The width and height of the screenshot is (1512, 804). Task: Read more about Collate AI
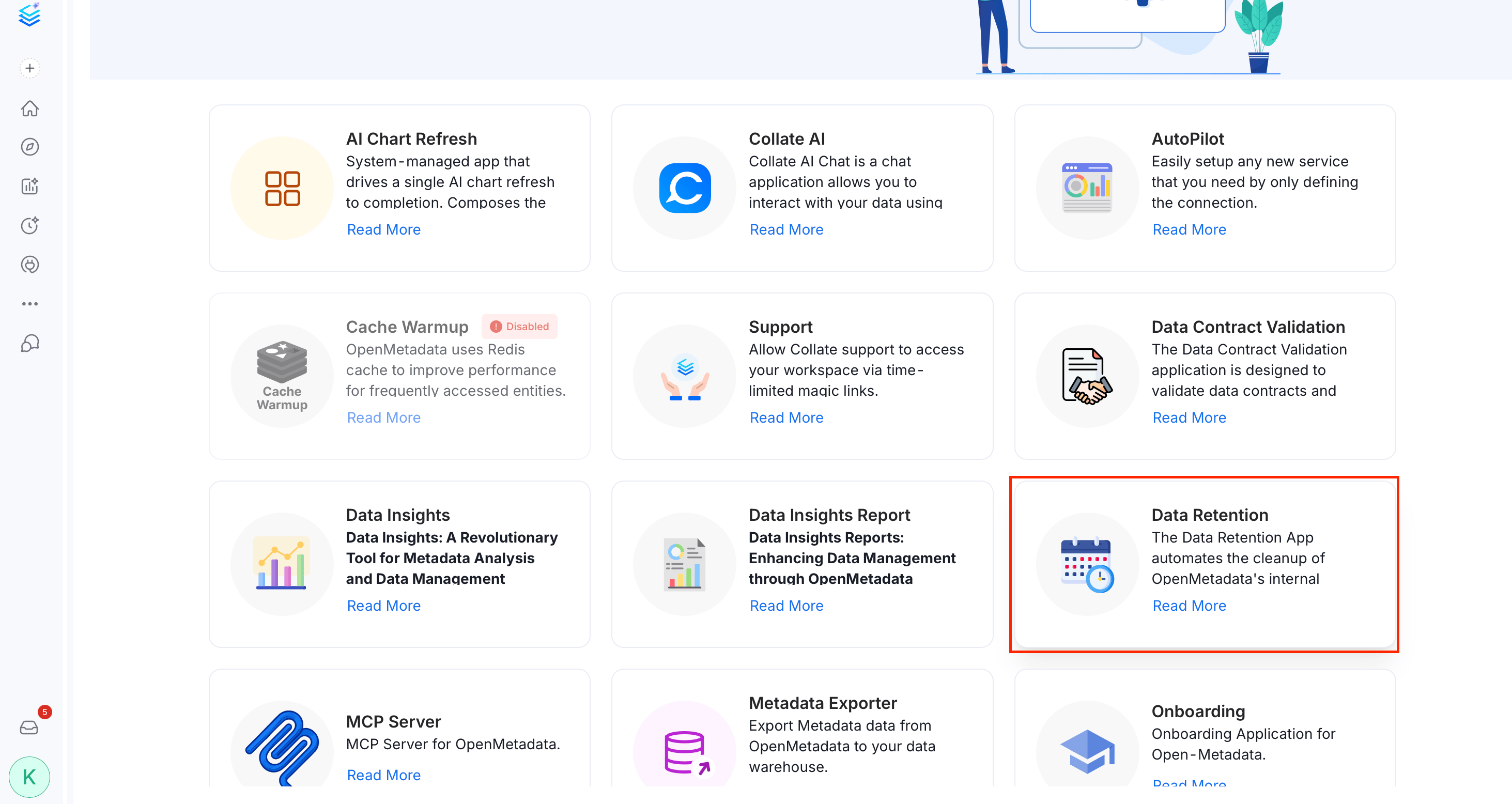(786, 229)
